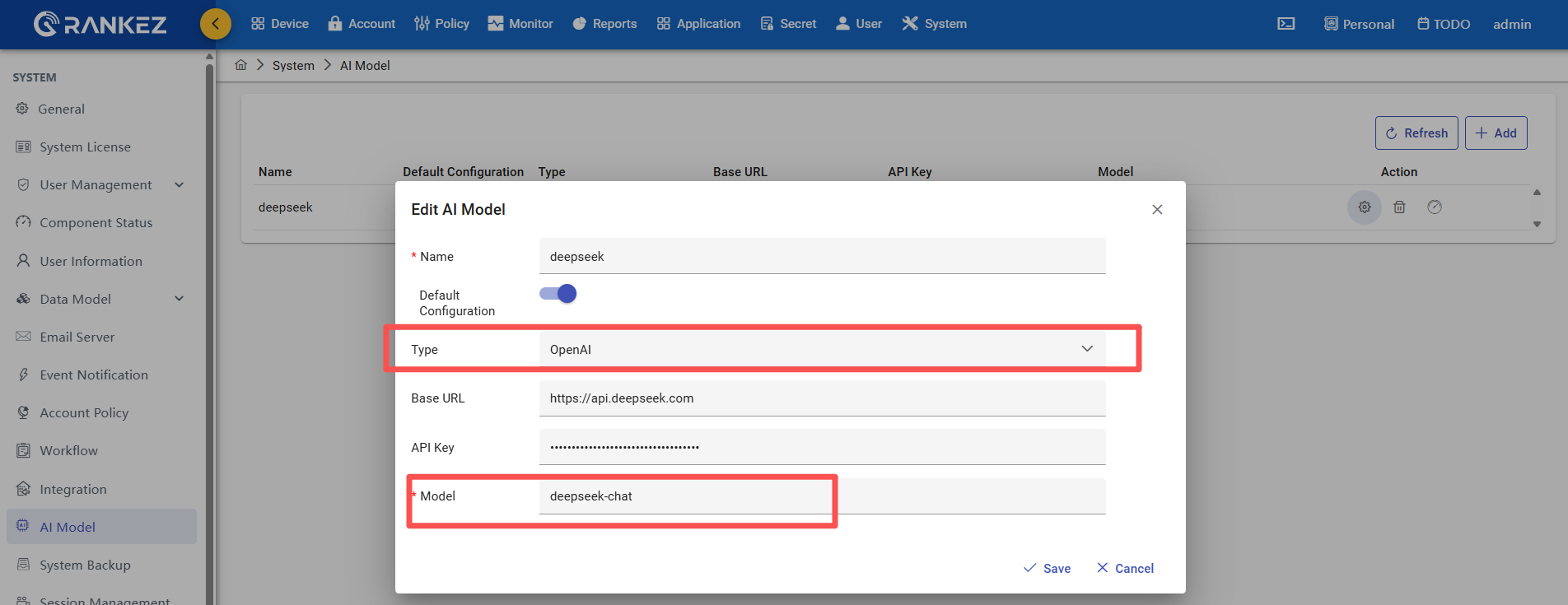Click the table scroll up arrow

click(1537, 193)
